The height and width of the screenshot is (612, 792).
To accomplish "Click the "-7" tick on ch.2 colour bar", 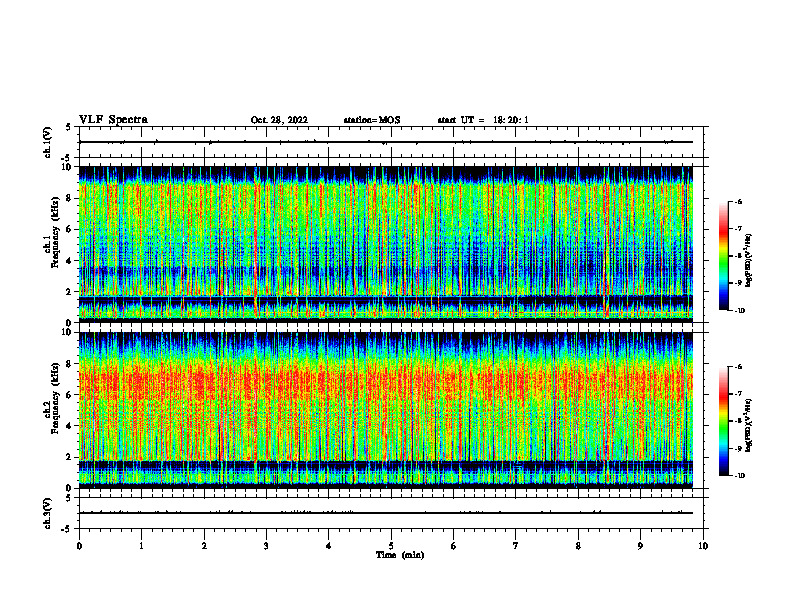I will tap(738, 394).
